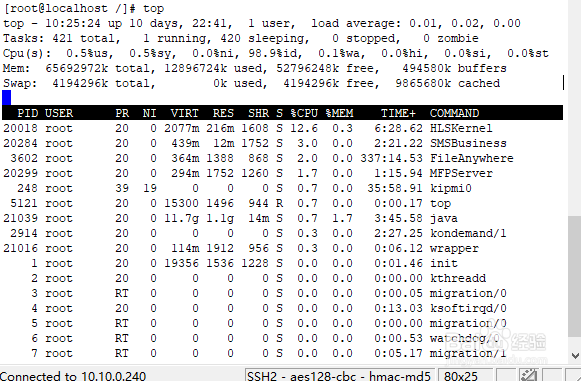This screenshot has height=381, width=581.
Task: Click the PID column header
Action: coord(27,113)
